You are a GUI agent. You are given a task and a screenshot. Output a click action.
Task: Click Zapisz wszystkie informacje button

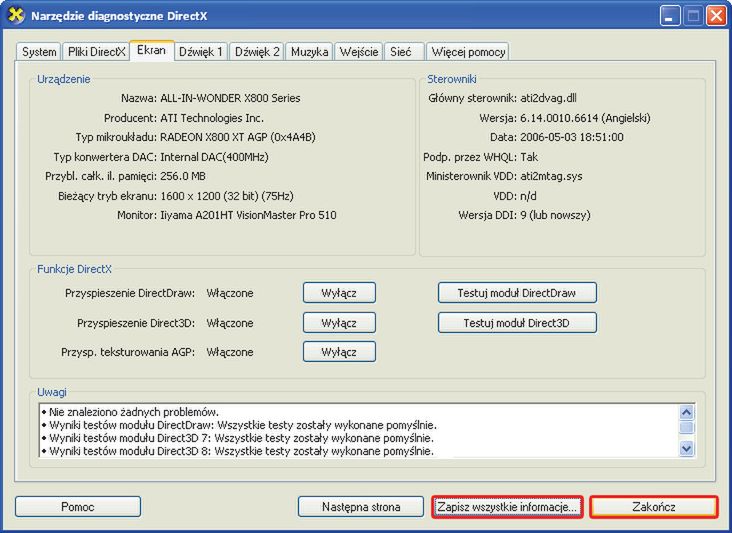coord(507,507)
